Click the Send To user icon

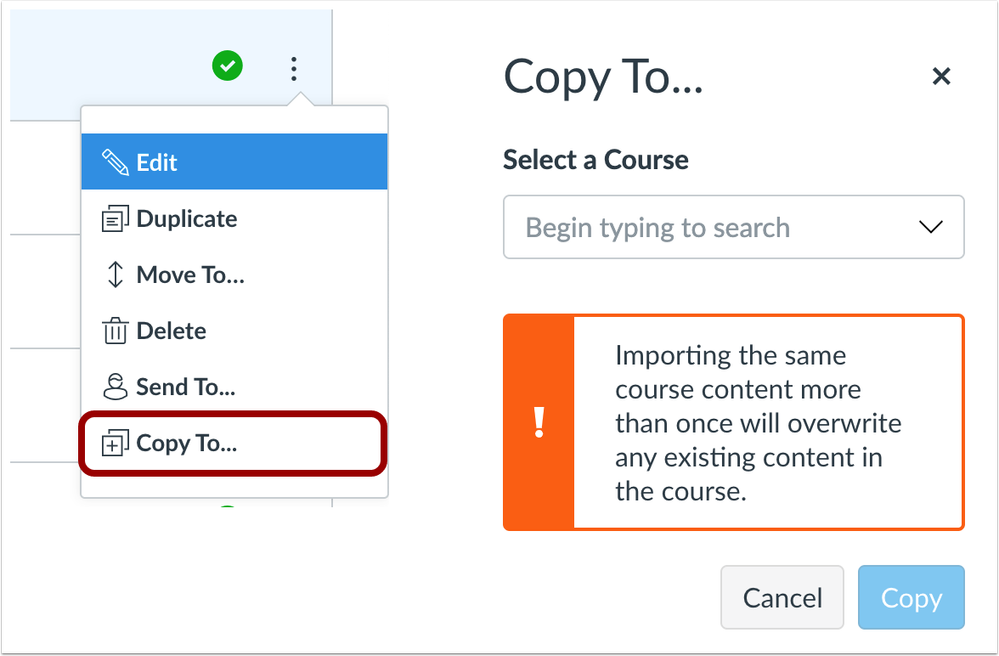115,387
